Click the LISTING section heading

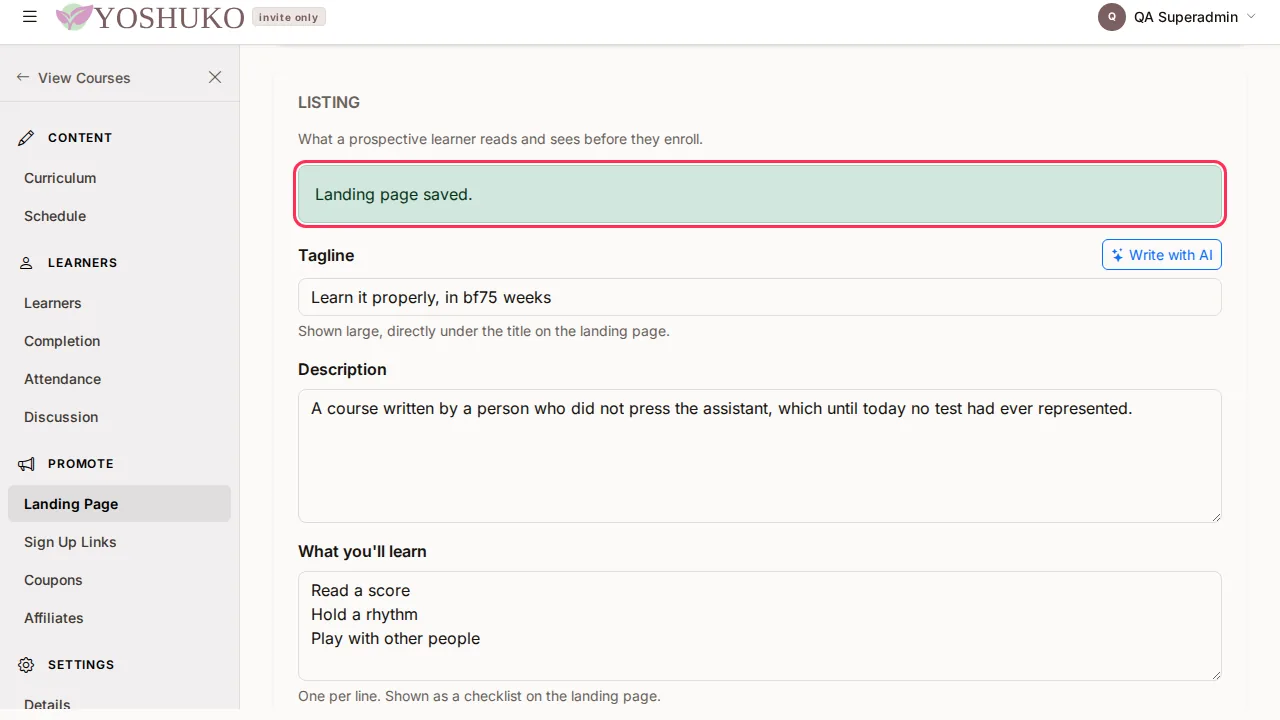coord(329,102)
